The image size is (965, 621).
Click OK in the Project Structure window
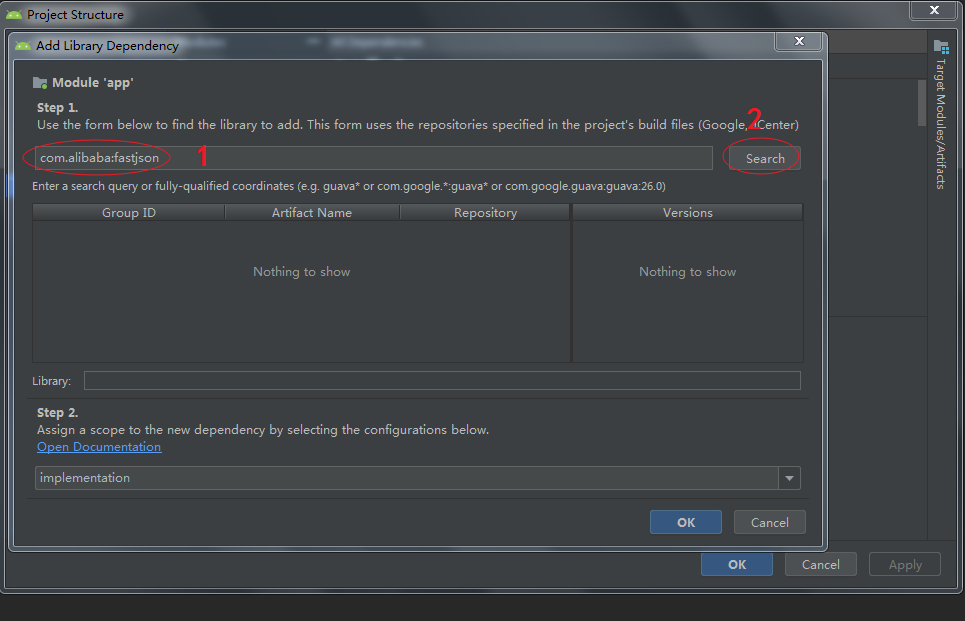click(736, 563)
